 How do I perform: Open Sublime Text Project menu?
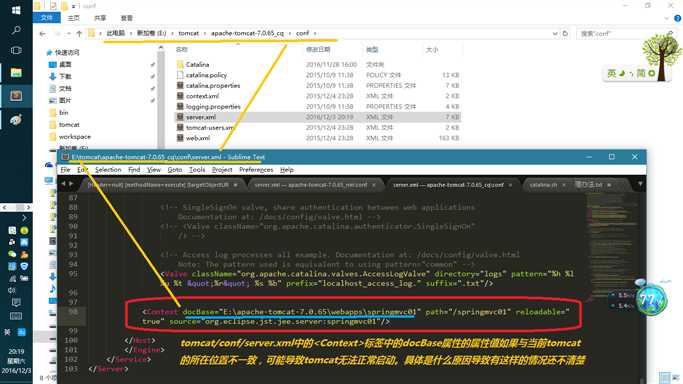pyautogui.click(x=222, y=170)
